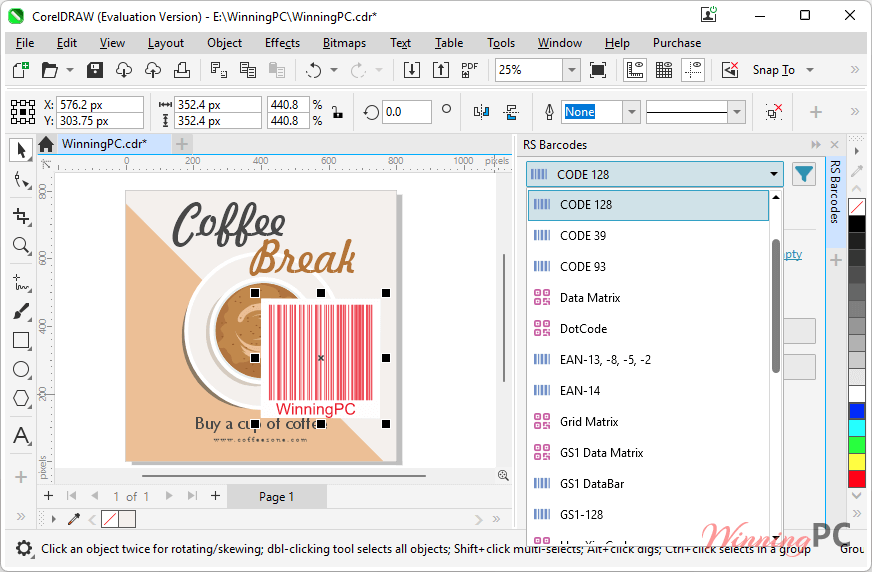
Task: Click the barcode list scrollbar thumb
Action: pyautogui.click(x=776, y=305)
